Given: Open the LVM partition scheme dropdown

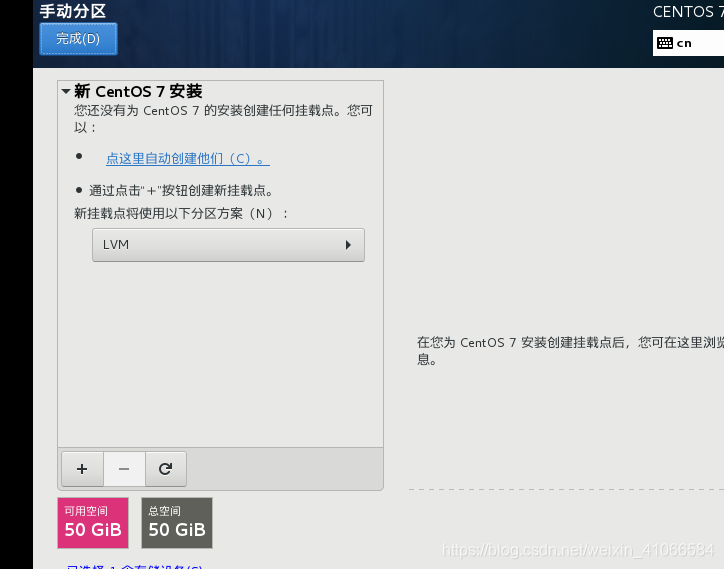Looking at the screenshot, I should [228, 245].
